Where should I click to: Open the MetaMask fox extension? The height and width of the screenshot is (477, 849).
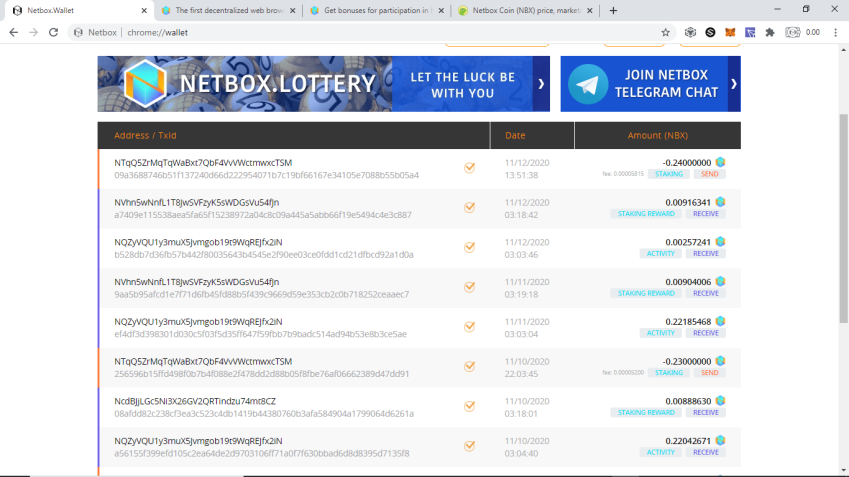pyautogui.click(x=730, y=32)
